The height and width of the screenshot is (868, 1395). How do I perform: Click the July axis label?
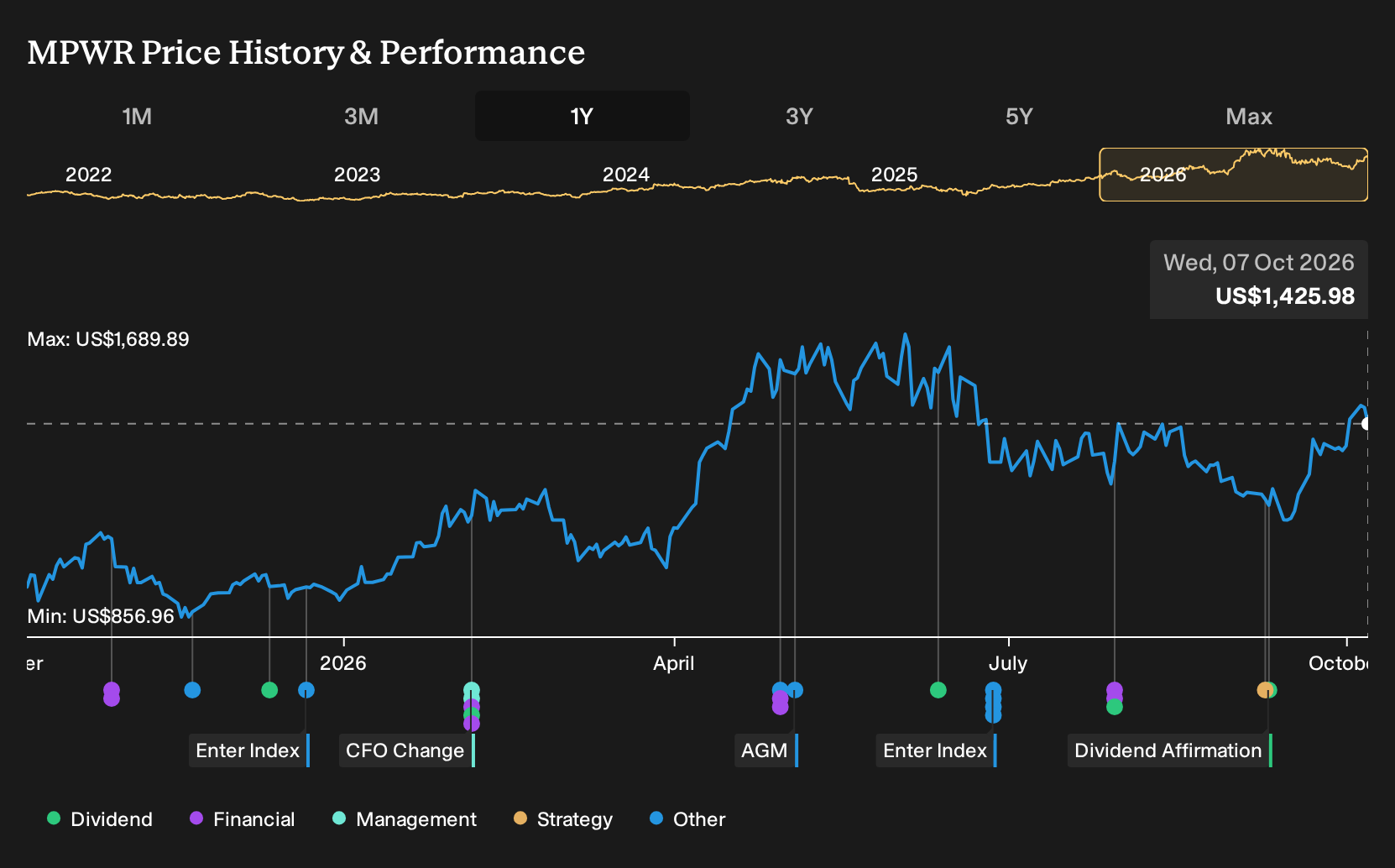(1008, 663)
